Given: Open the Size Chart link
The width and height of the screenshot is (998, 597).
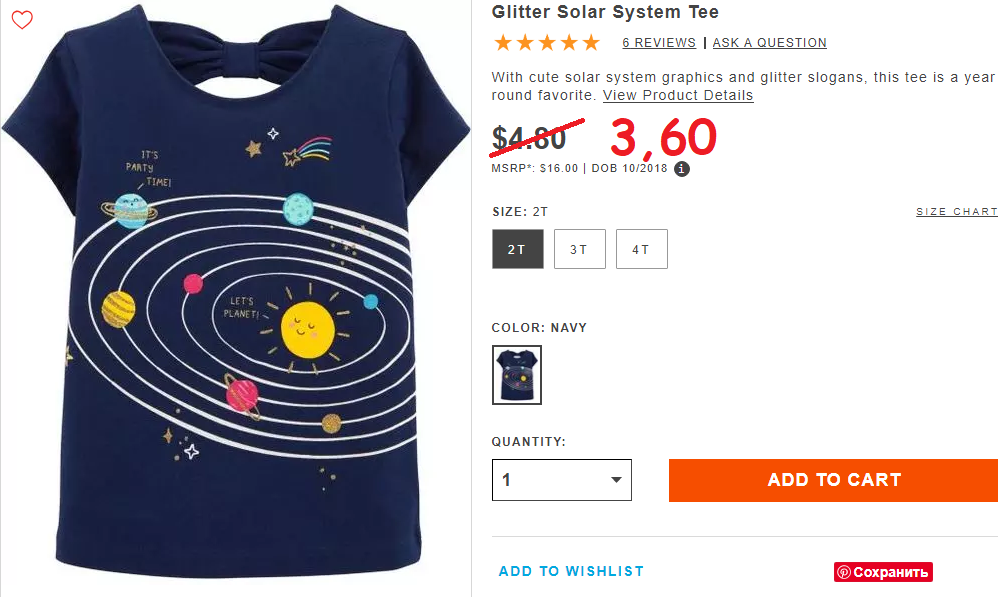Looking at the screenshot, I should [957, 211].
